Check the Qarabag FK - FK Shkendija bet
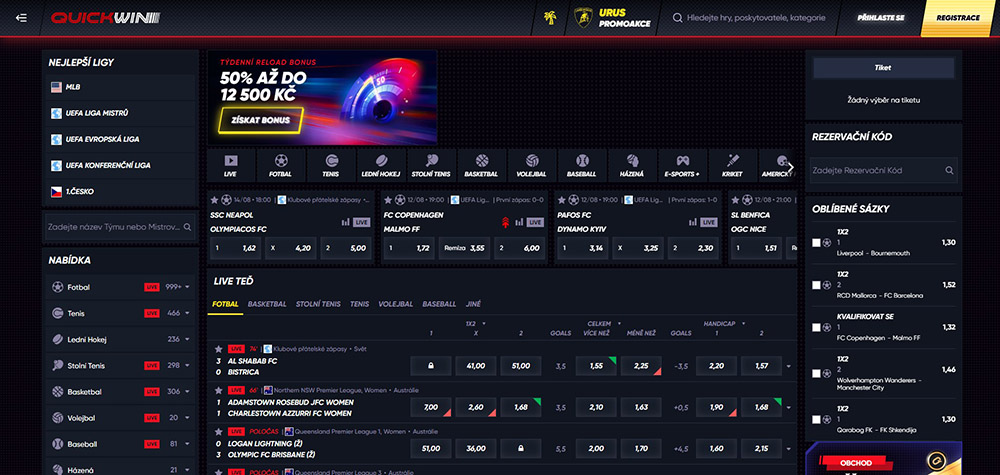The width and height of the screenshot is (1000, 475). [x=816, y=420]
